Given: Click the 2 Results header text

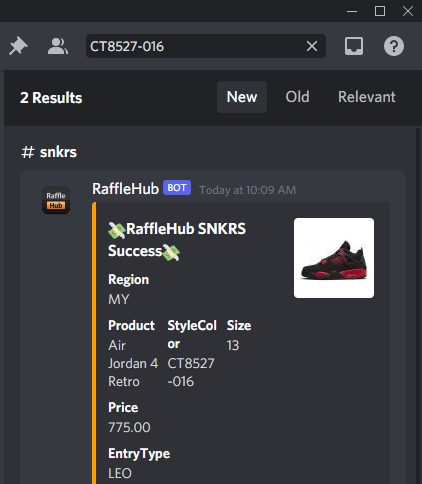Looking at the screenshot, I should coord(51,98).
